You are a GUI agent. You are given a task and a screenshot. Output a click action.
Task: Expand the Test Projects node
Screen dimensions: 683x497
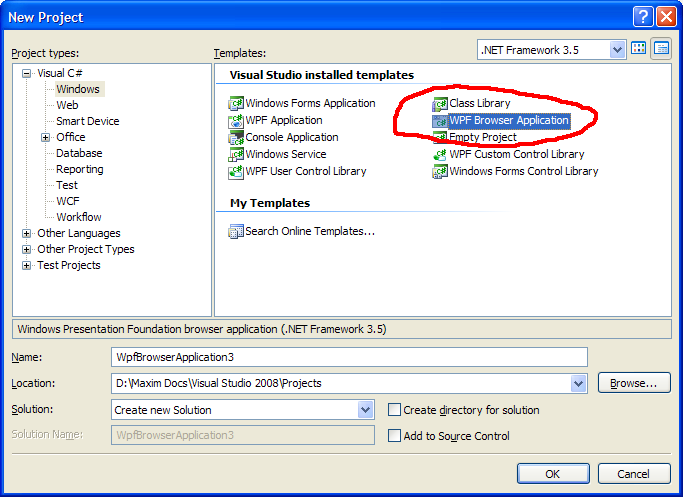coord(27,265)
